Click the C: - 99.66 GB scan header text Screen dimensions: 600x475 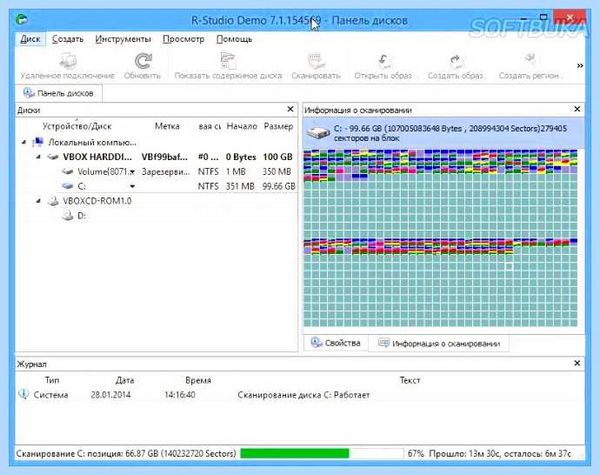(x=450, y=133)
